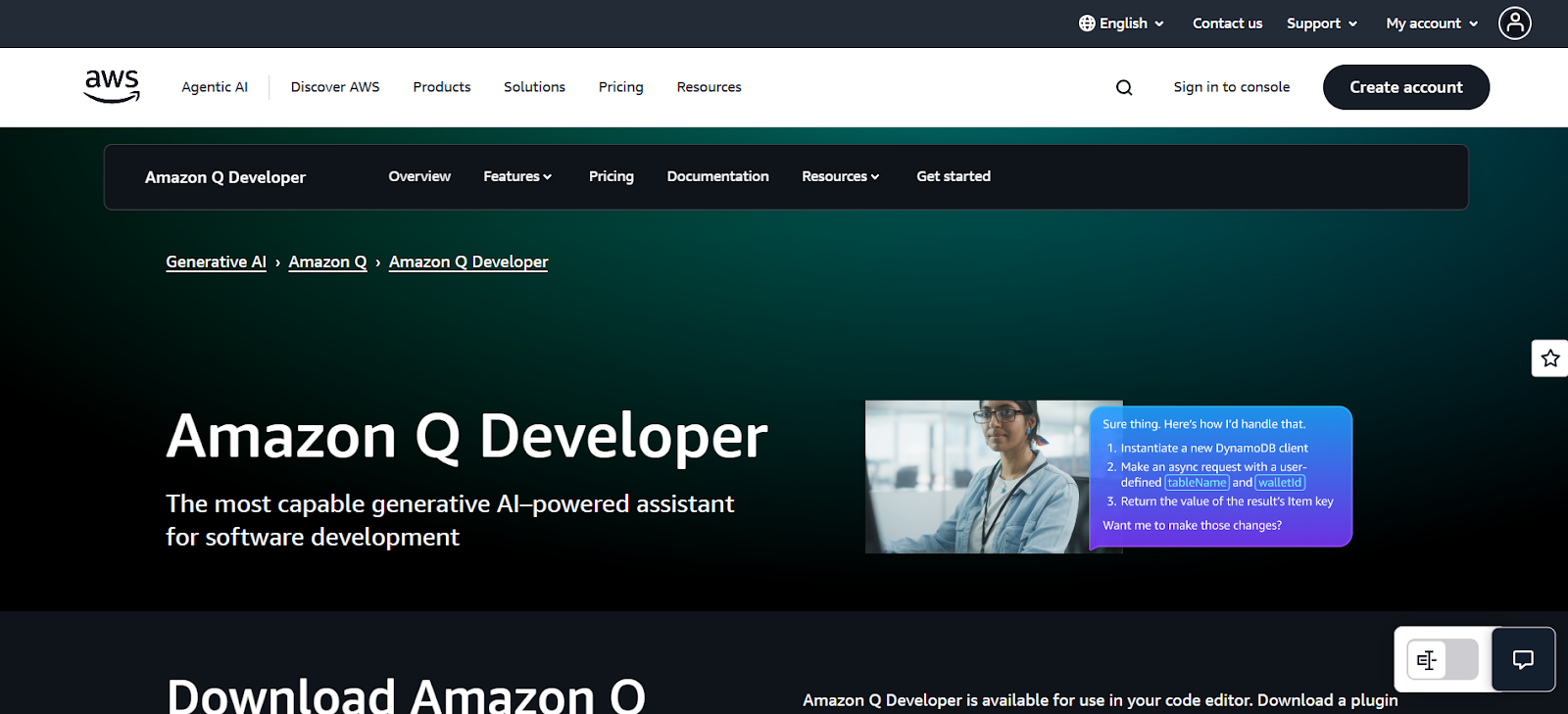Follow the Amazon Q breadcrumb link
1568x714 pixels.
(x=327, y=262)
